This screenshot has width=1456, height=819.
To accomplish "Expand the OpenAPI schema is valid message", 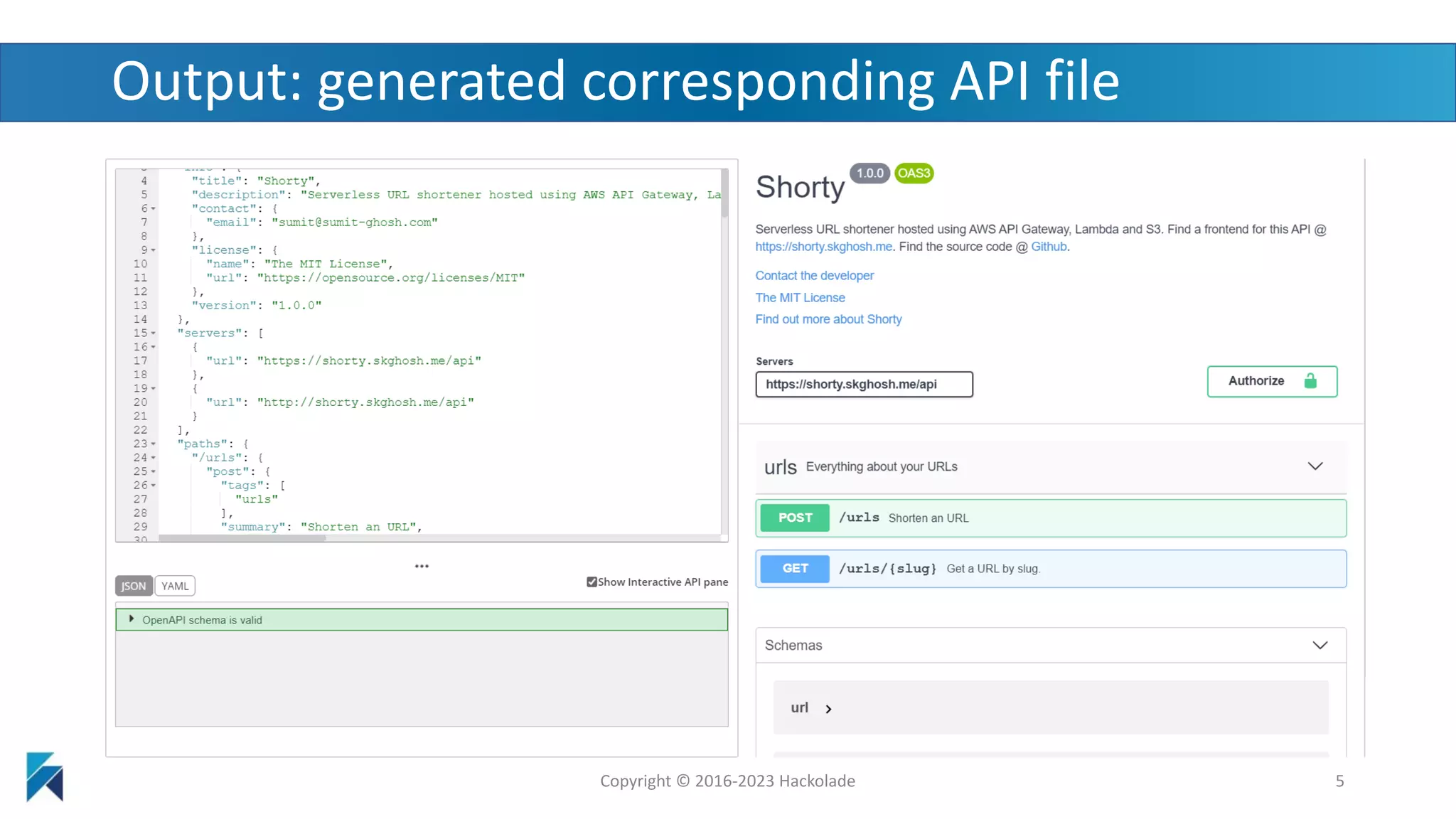I will pos(132,620).
